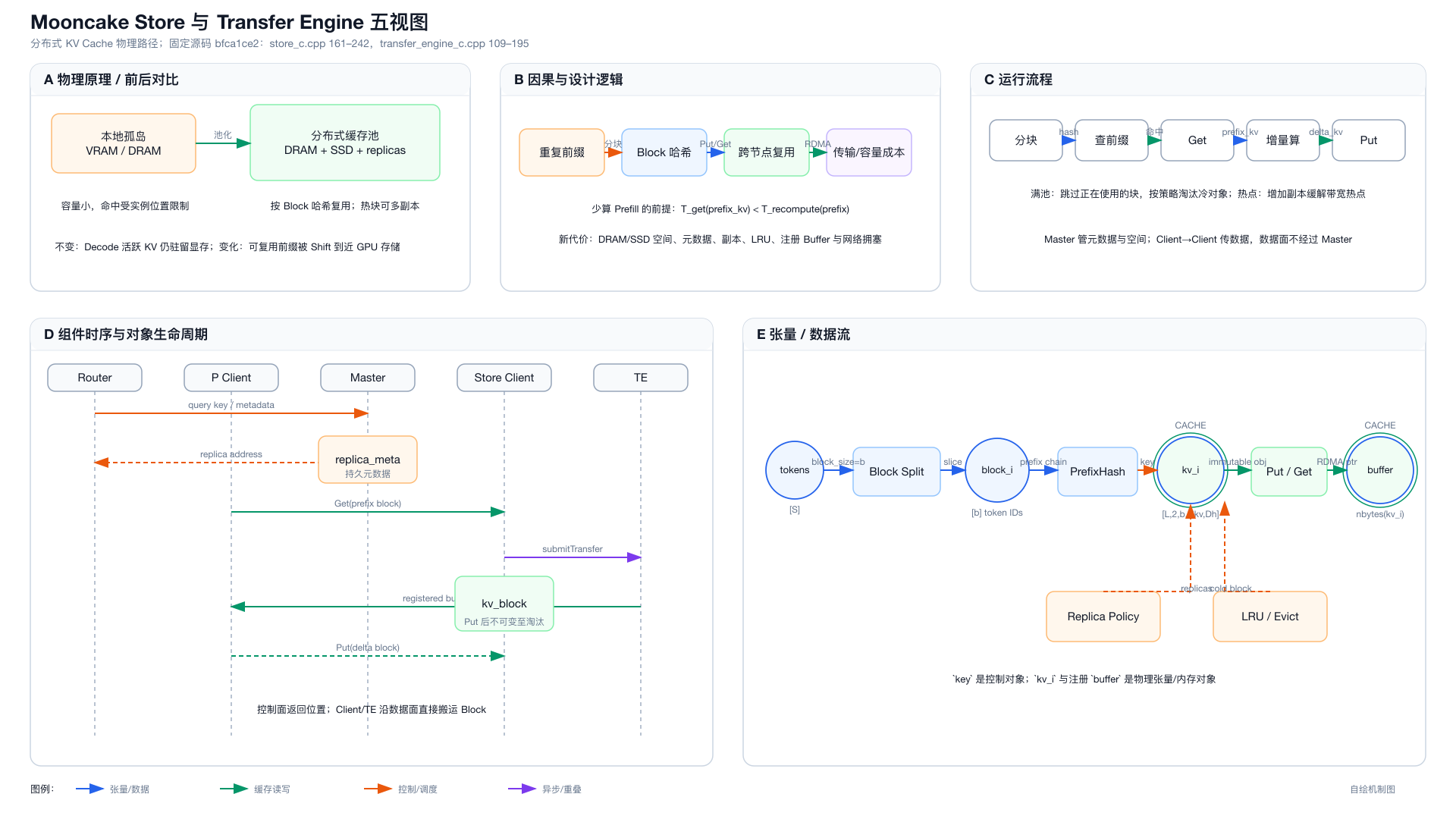
Task: Click the block_i circle node
Action: click(x=997, y=470)
